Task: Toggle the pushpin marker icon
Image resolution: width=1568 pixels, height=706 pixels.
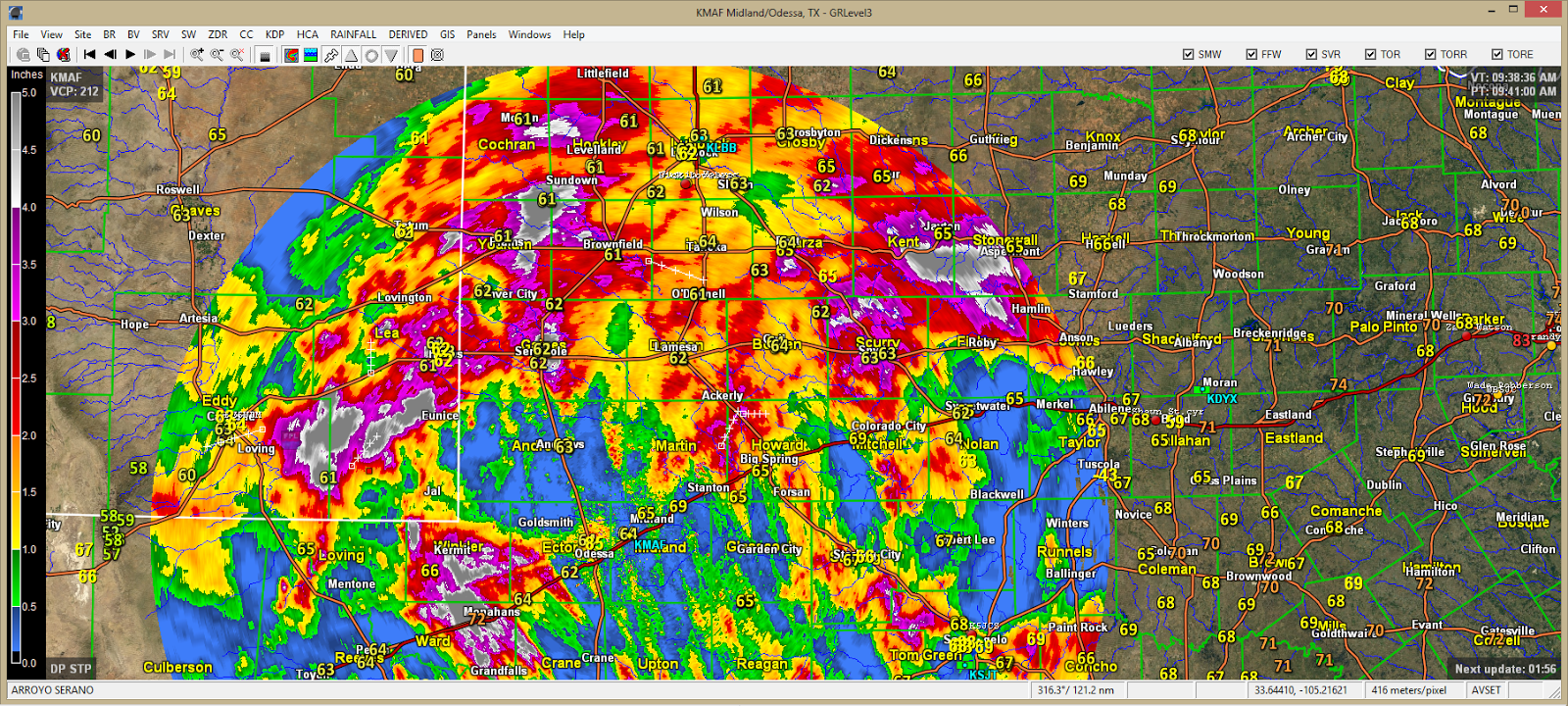Action: click(331, 55)
